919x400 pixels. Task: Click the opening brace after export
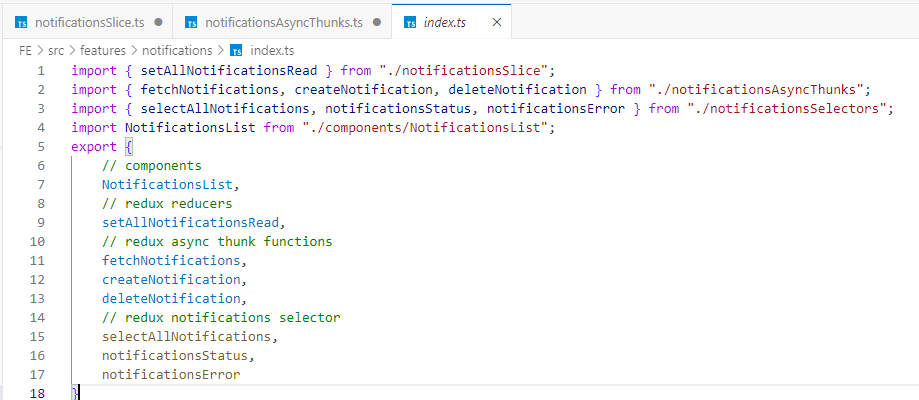click(x=129, y=147)
